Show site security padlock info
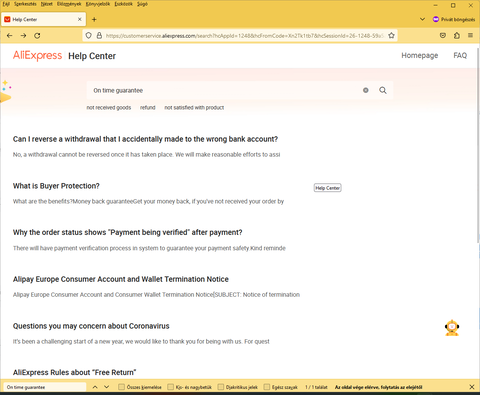Viewport: 480px width, 395px height. coord(99,35)
